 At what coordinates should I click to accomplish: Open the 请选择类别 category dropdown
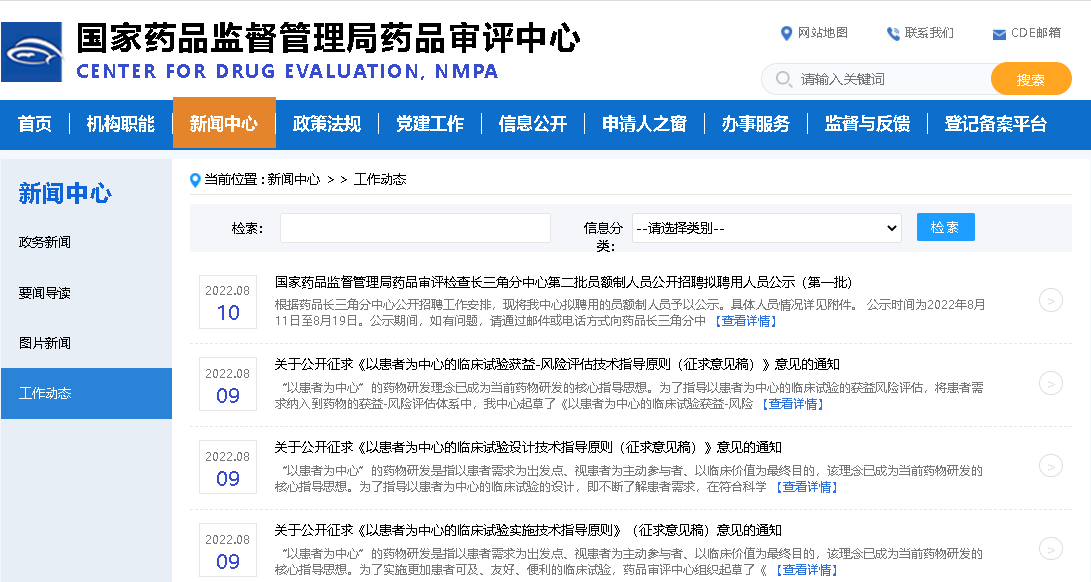tap(767, 228)
